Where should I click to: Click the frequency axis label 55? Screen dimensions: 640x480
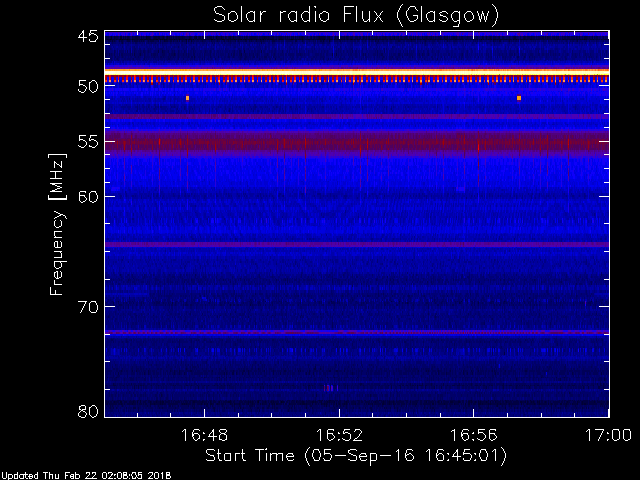click(x=88, y=142)
